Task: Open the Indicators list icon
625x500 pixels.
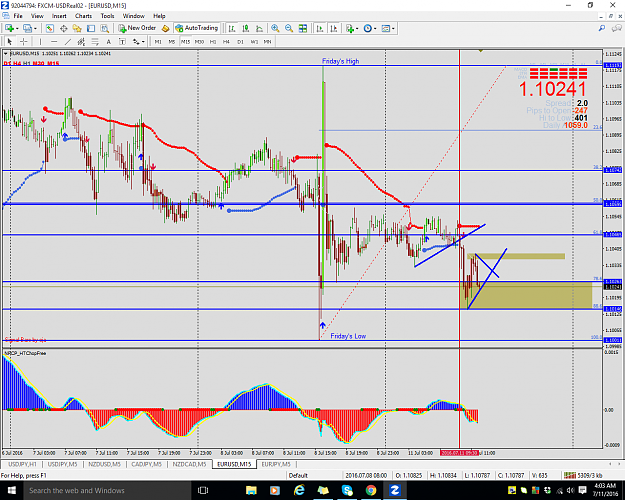Action: click(x=350, y=28)
